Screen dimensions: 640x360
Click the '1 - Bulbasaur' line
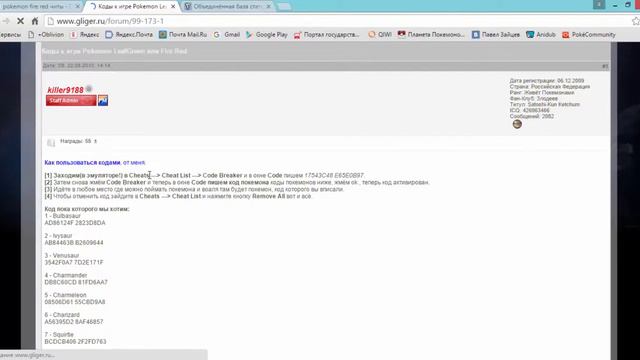(62, 216)
